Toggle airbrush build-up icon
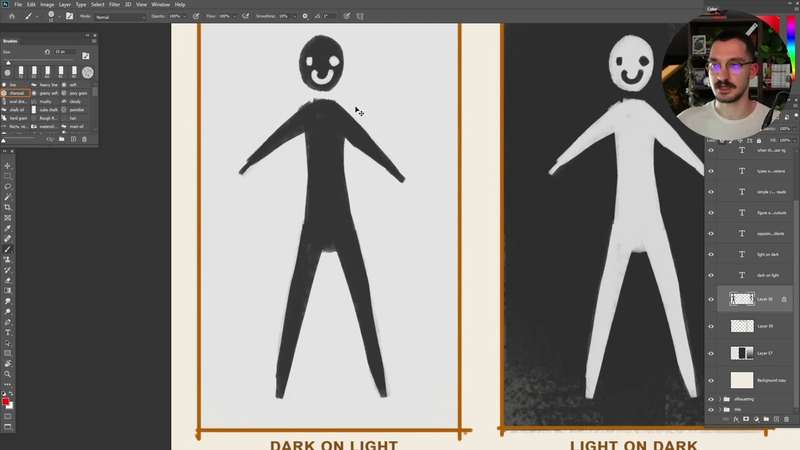Screen dimensions: 800x450 click(x=245, y=16)
